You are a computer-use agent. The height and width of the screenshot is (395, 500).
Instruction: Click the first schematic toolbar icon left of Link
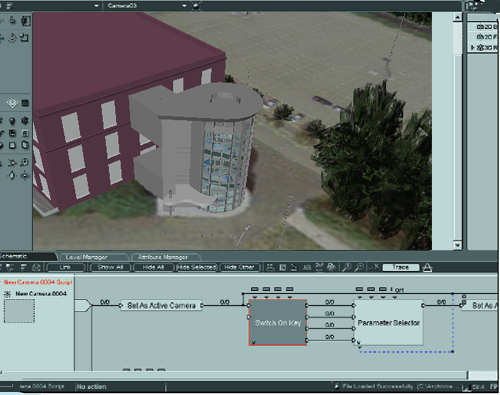coord(10,267)
